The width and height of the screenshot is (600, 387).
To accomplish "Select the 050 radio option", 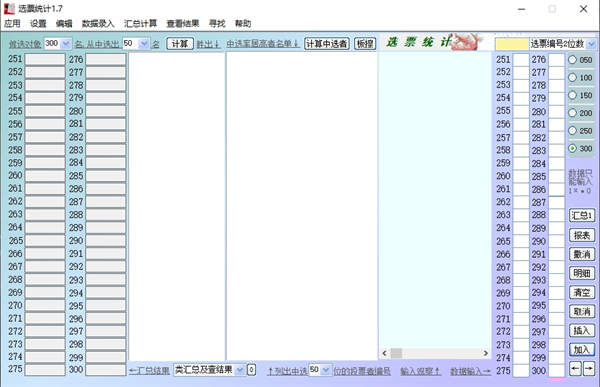I will coord(580,60).
